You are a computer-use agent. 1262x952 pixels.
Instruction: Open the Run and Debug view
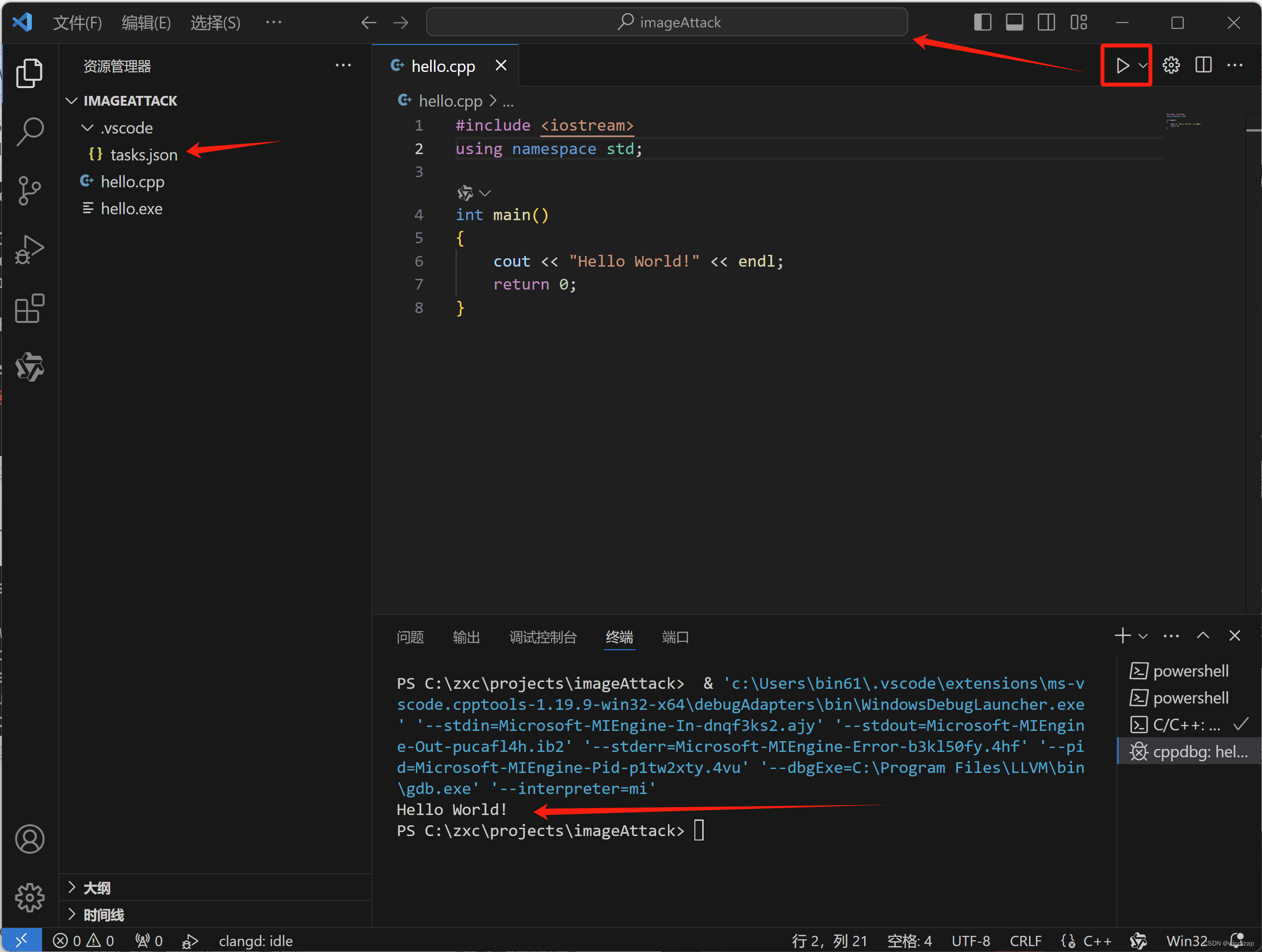(29, 249)
